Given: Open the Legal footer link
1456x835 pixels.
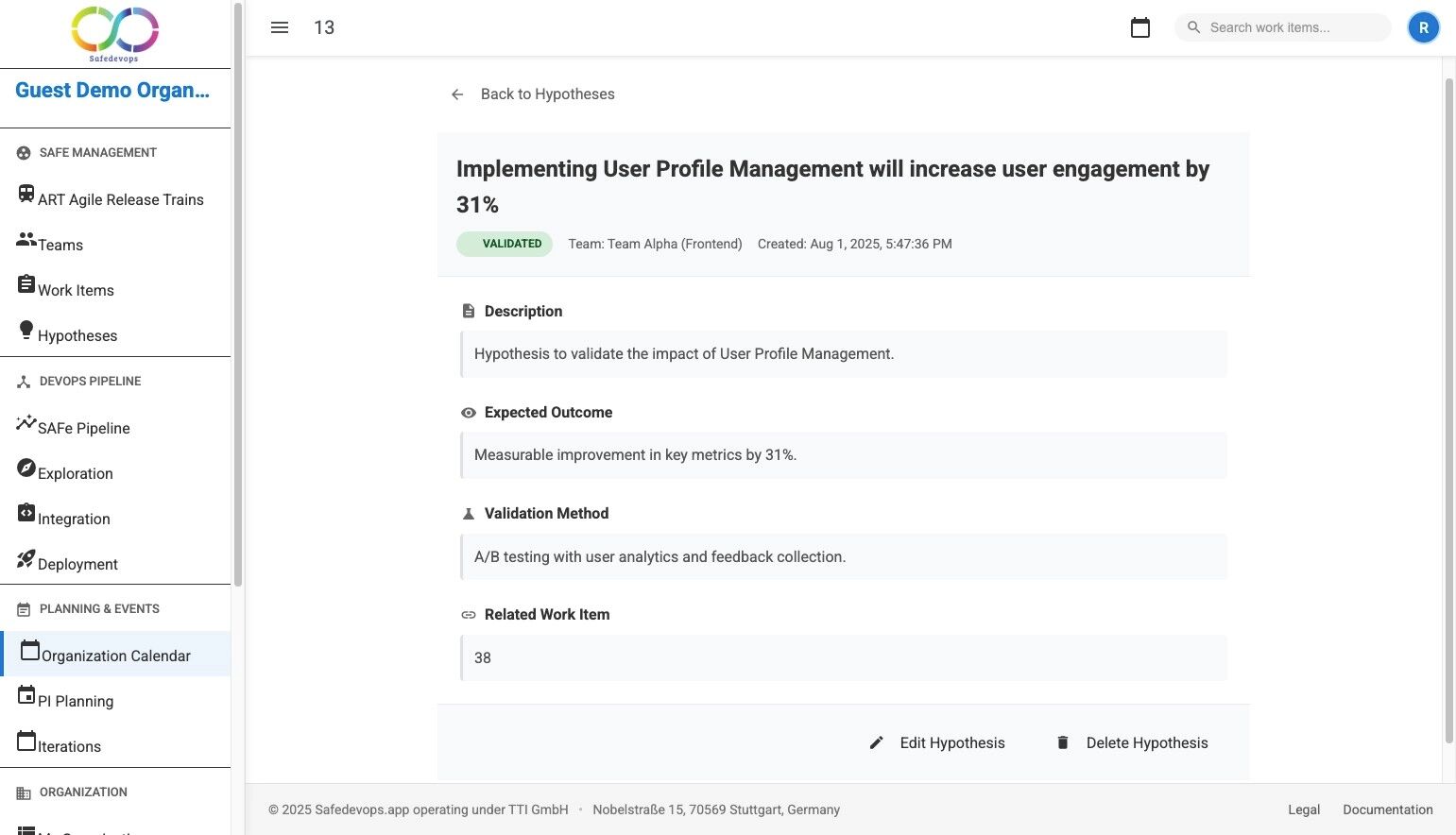Looking at the screenshot, I should (1304, 809).
